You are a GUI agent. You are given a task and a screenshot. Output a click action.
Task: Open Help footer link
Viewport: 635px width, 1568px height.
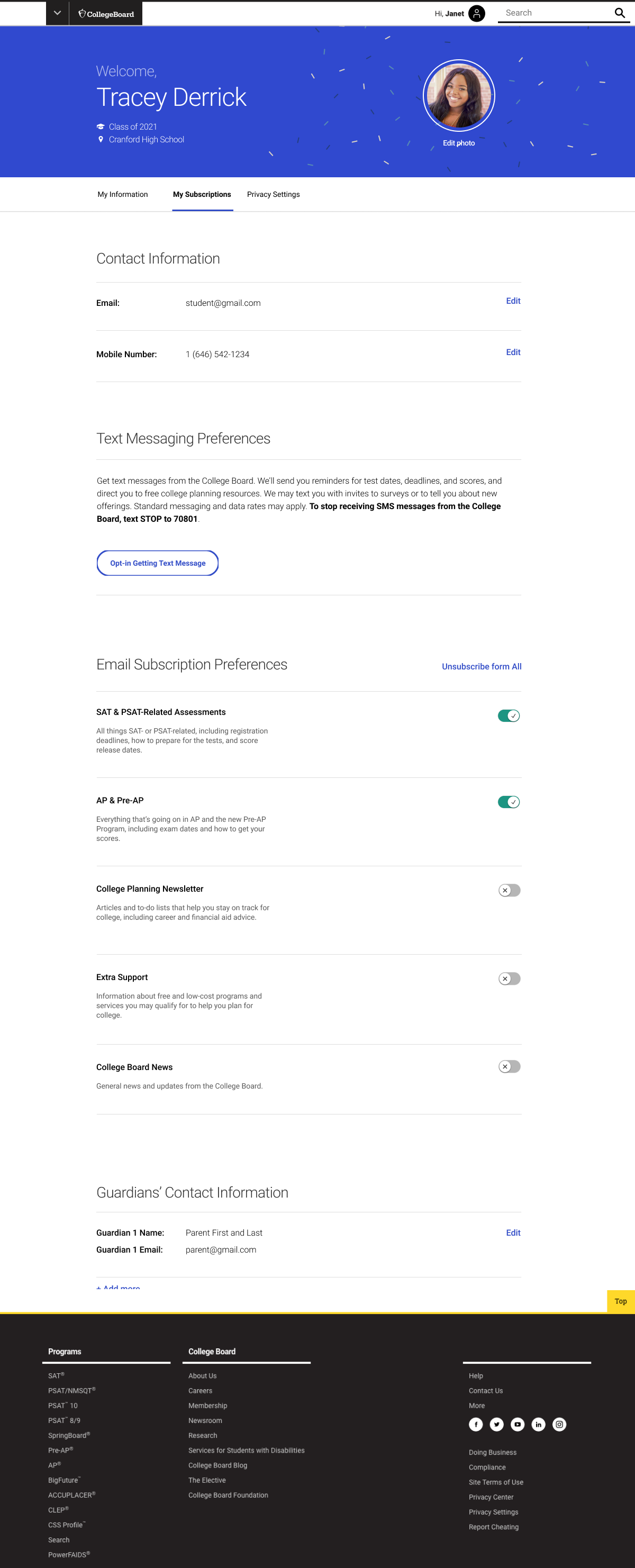coord(476,1376)
